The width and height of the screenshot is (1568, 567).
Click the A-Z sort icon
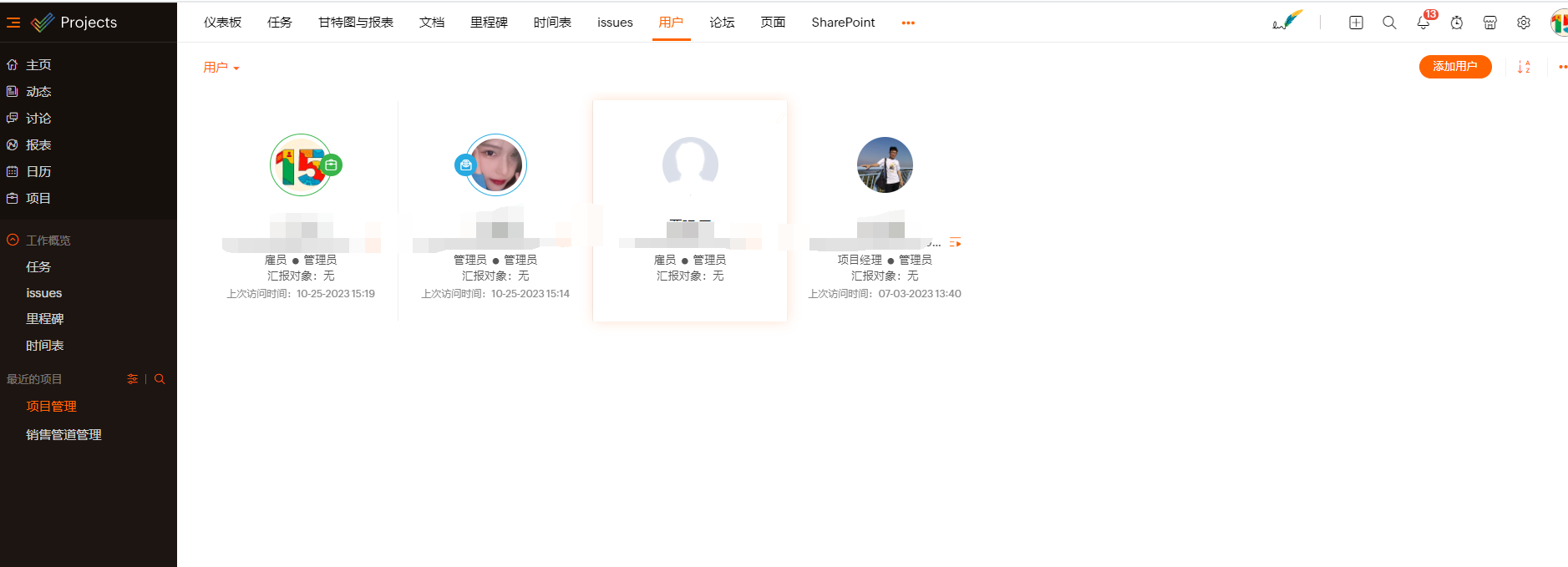pyautogui.click(x=1524, y=67)
